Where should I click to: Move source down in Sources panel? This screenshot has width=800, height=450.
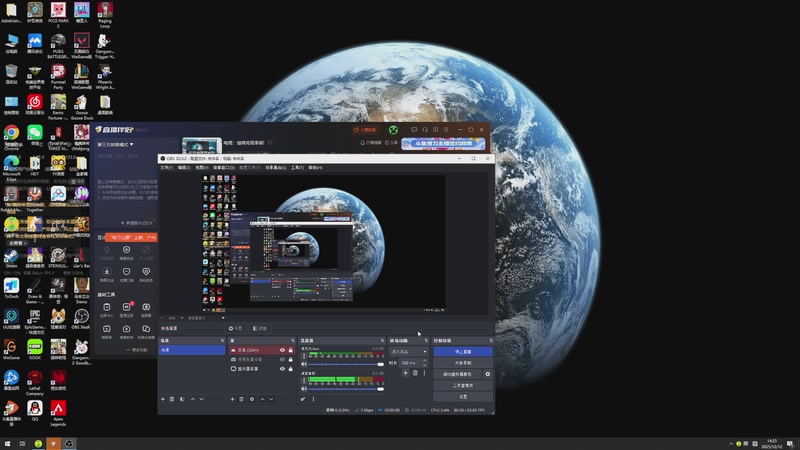pyautogui.click(x=271, y=399)
